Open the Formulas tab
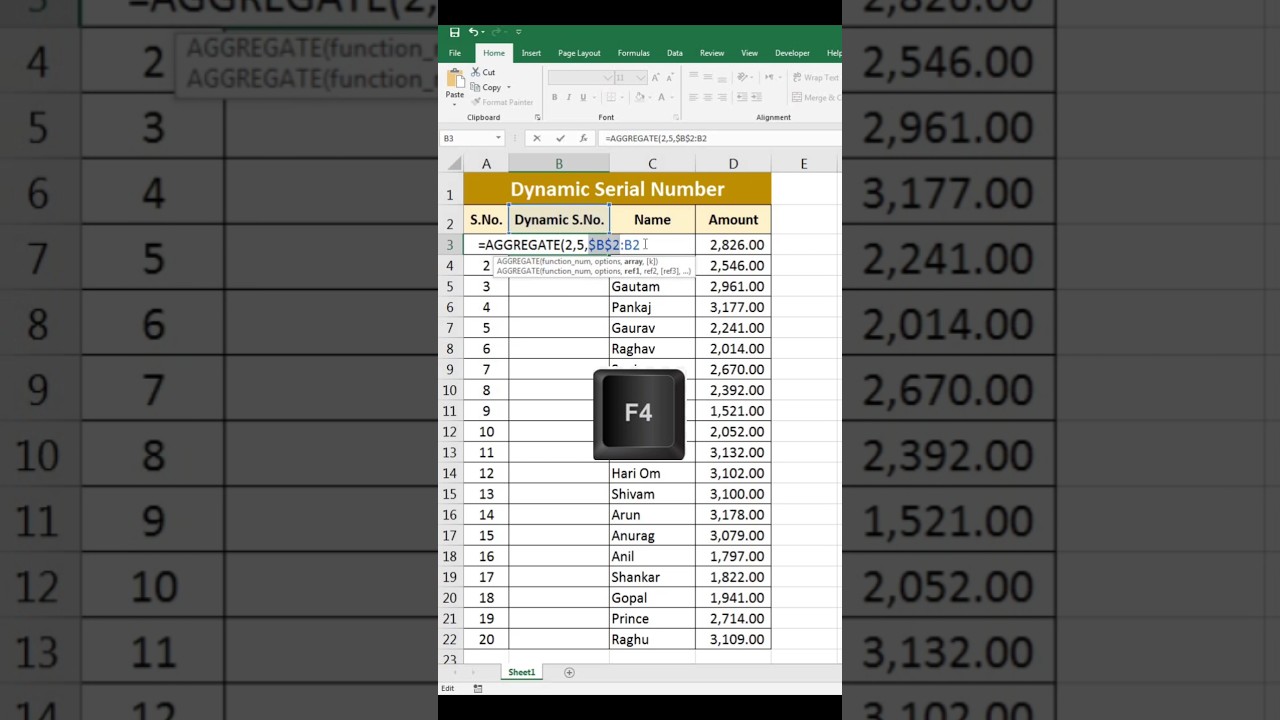Screen dimensions: 1280x720 coord(633,53)
